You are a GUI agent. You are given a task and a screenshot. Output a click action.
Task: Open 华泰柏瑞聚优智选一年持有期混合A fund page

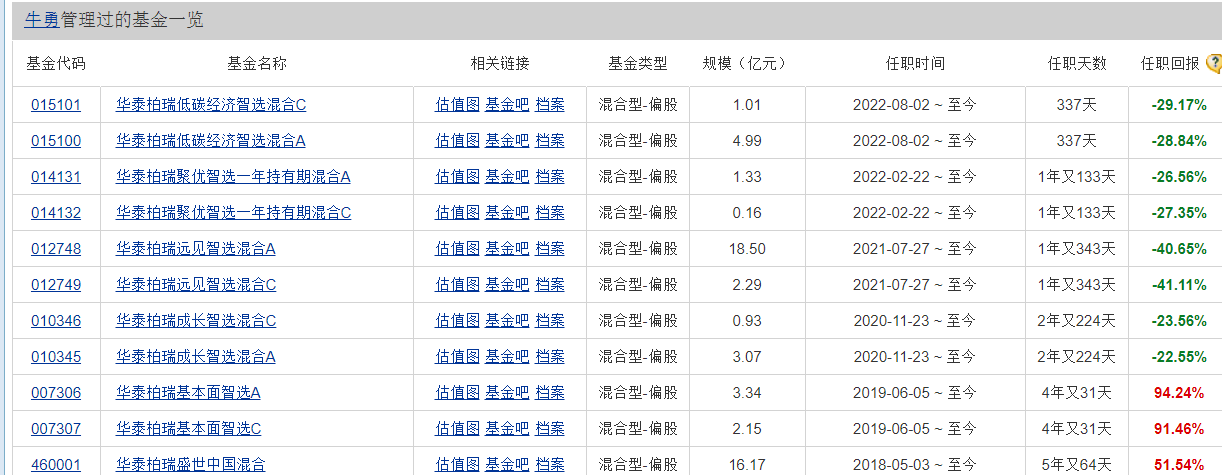pos(234,176)
